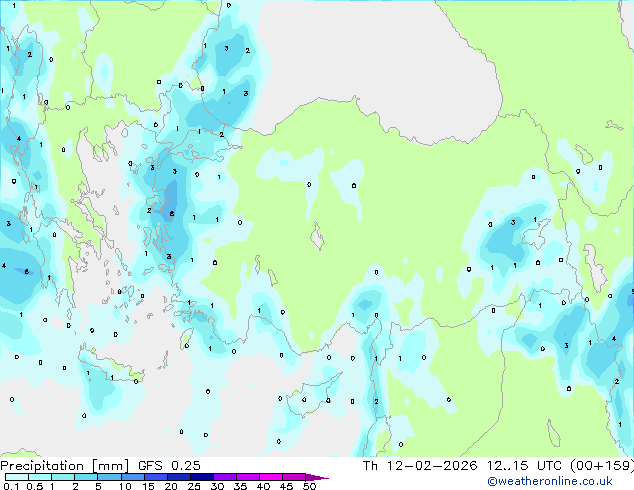The image size is (634, 490).
Task: Click the 45–50 mm legend color swatch
Action: pos(294,477)
